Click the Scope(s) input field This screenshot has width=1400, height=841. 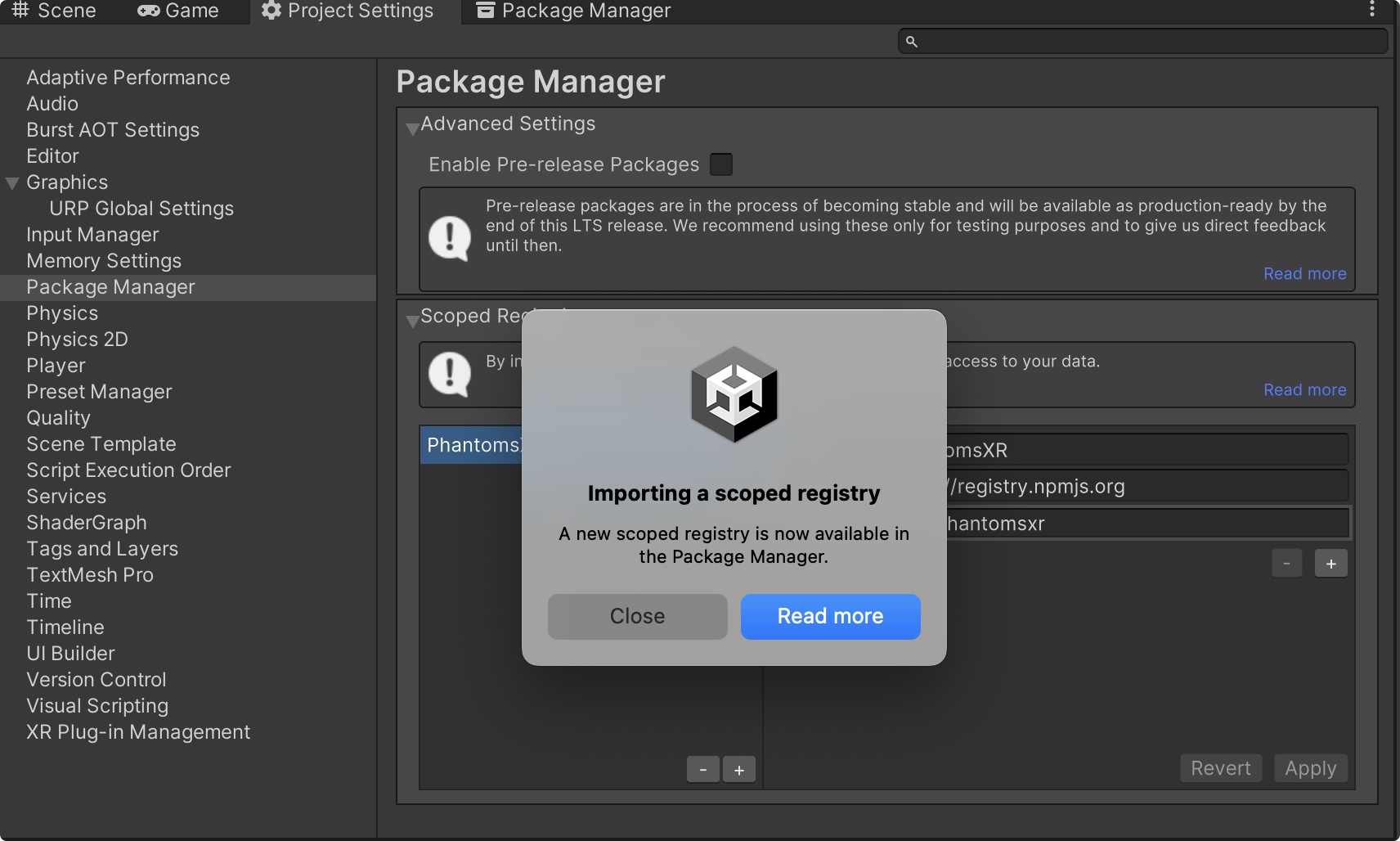click(1147, 524)
